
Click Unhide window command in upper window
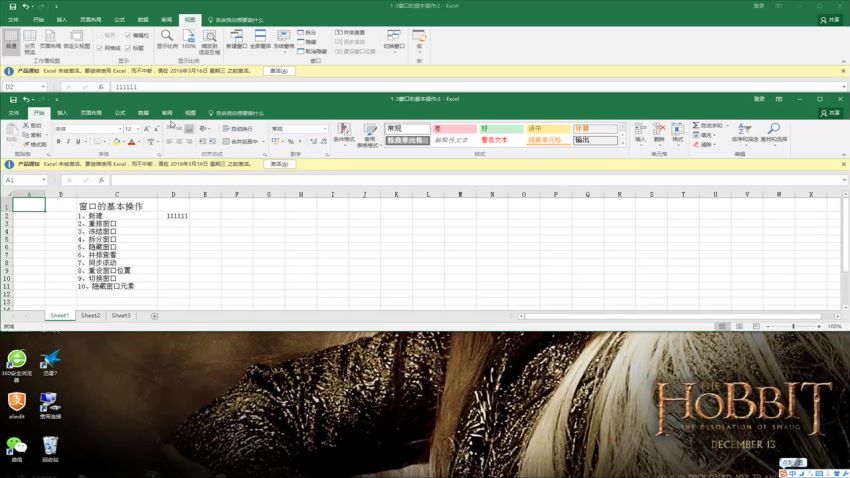click(312, 51)
